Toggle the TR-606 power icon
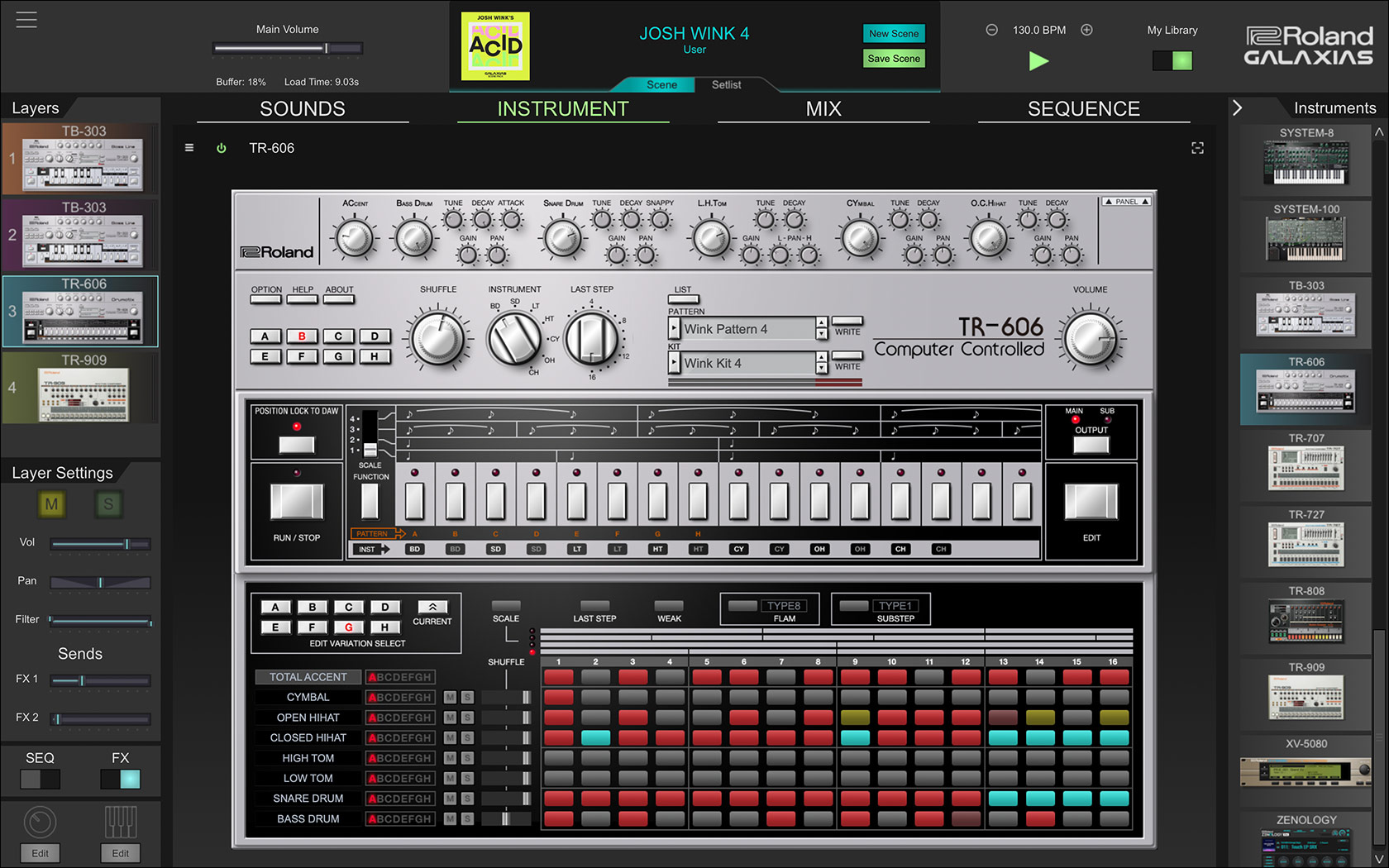This screenshot has height=868, width=1389. [x=222, y=148]
